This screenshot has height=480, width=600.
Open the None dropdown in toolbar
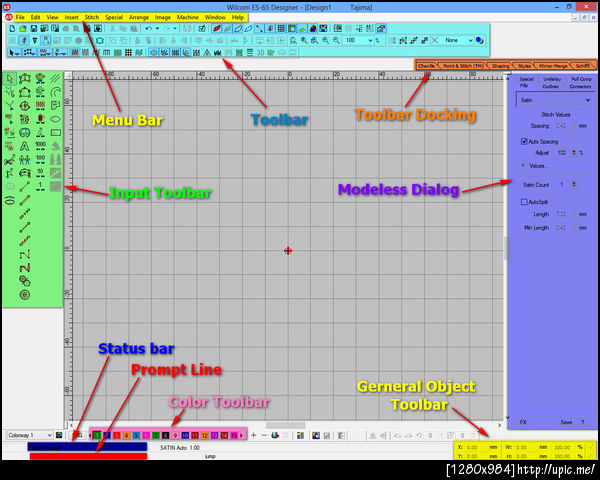470,40
